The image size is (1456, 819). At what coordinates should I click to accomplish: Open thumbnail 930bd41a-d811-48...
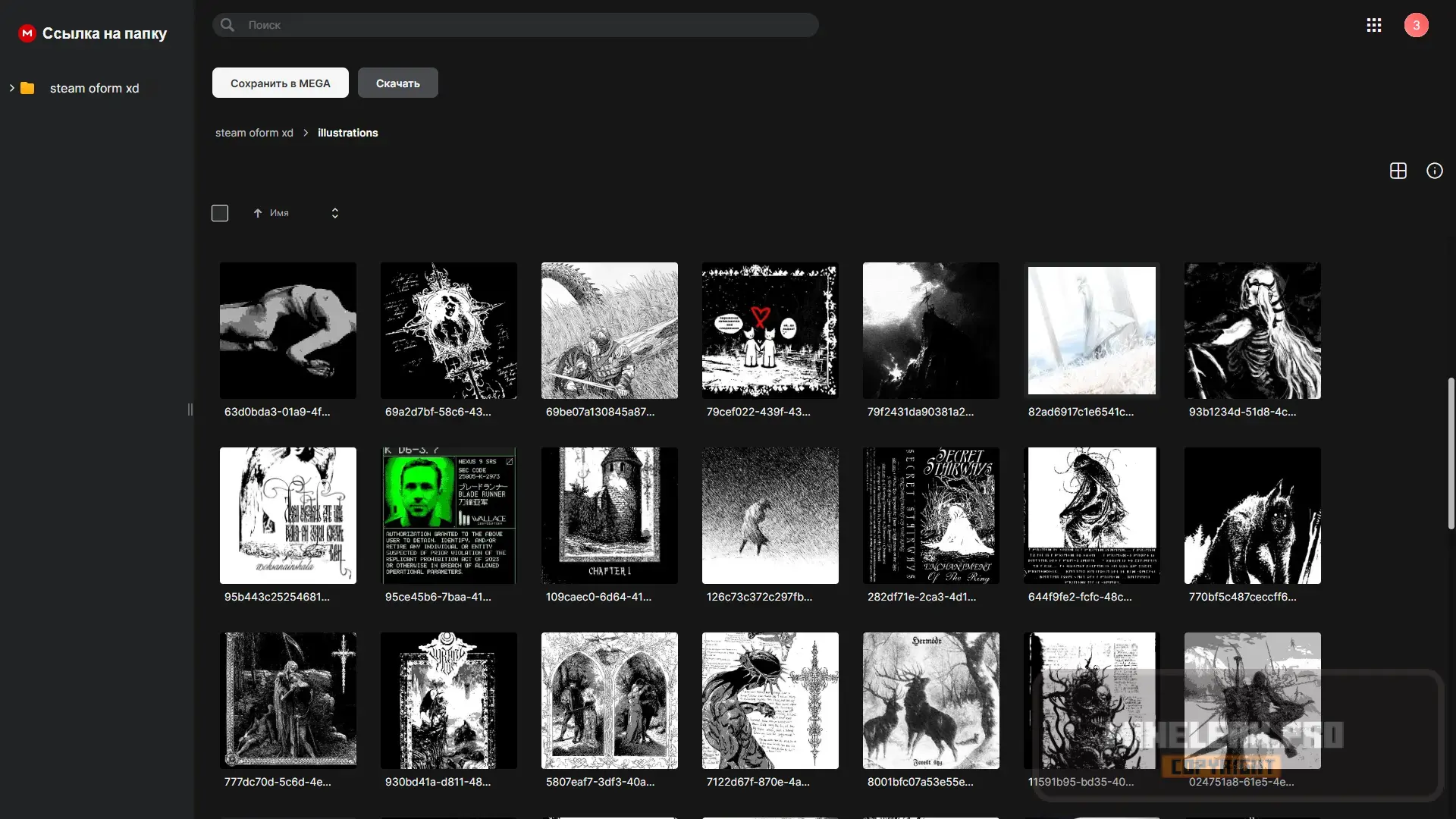[449, 701]
